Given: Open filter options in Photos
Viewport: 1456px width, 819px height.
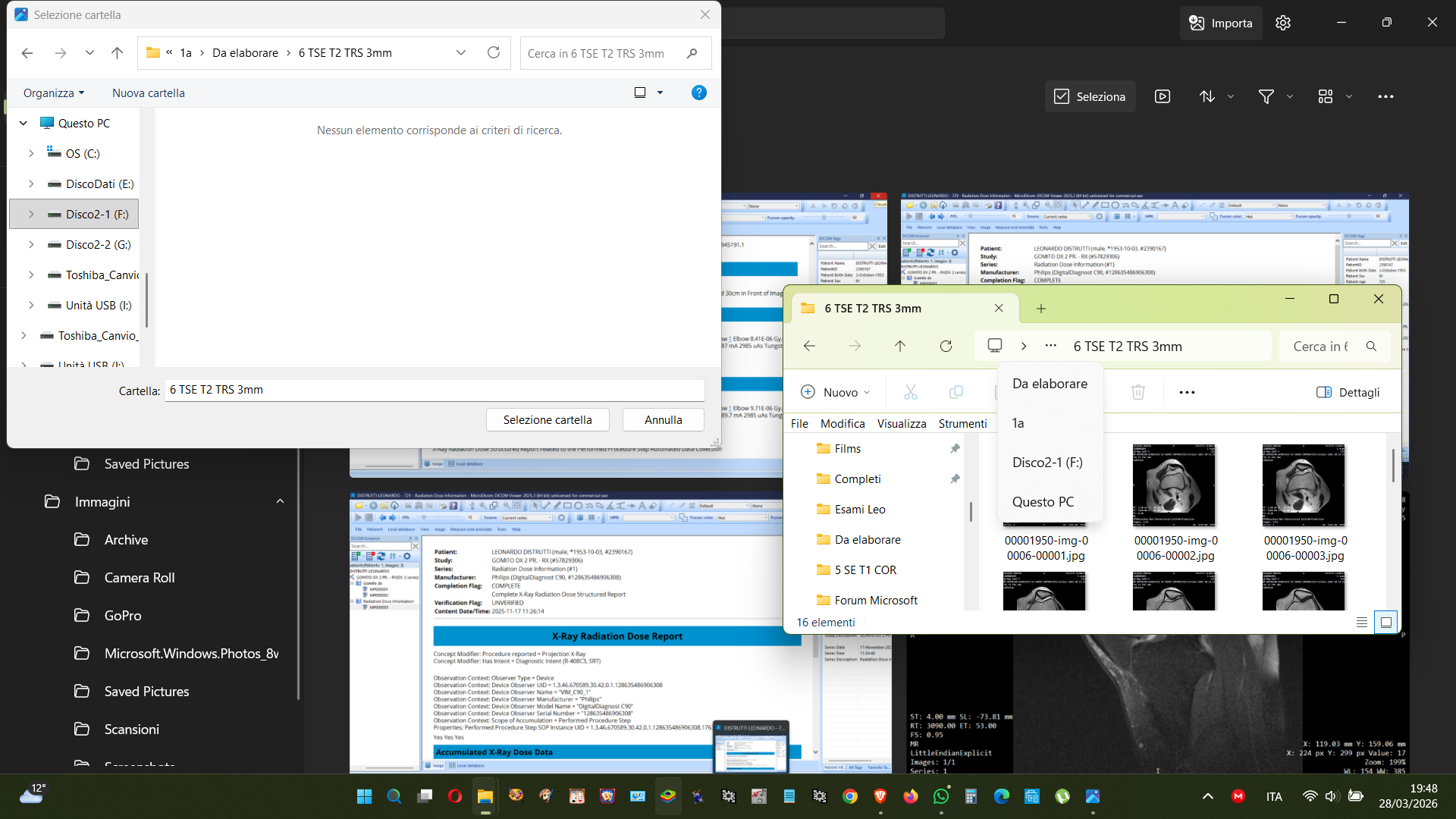Looking at the screenshot, I should point(1266,96).
